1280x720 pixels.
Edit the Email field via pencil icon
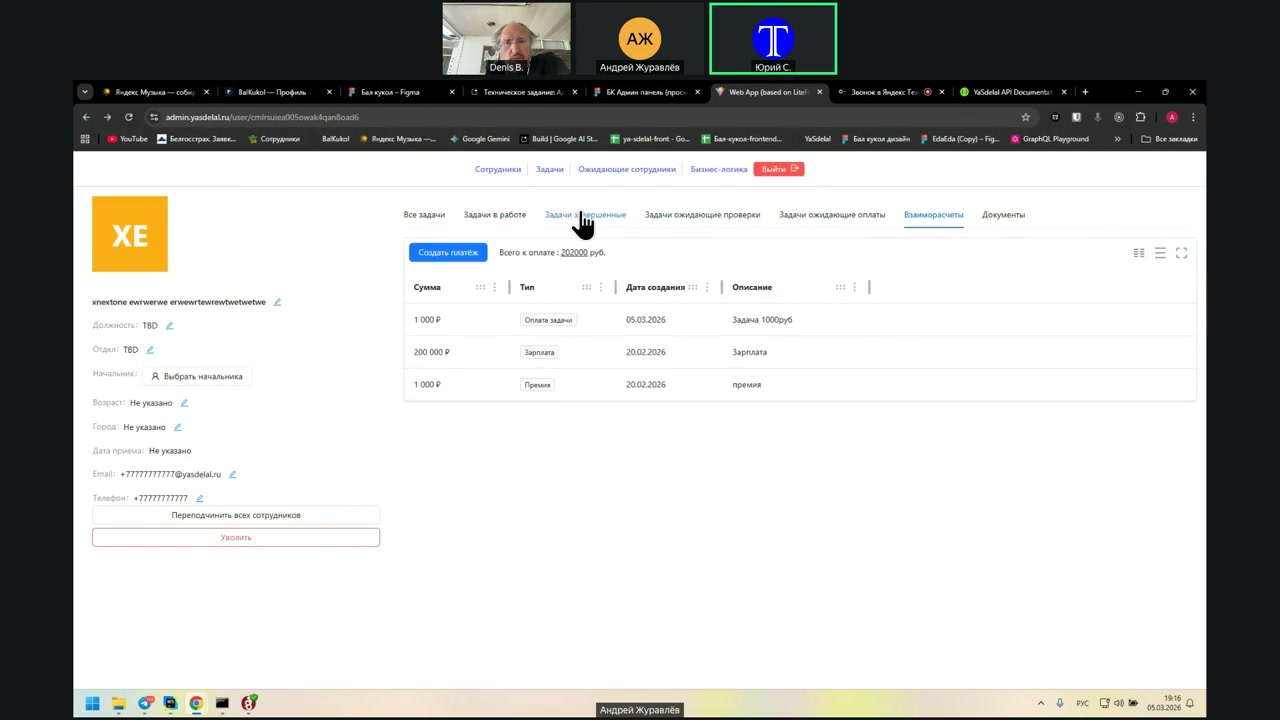tap(232, 475)
